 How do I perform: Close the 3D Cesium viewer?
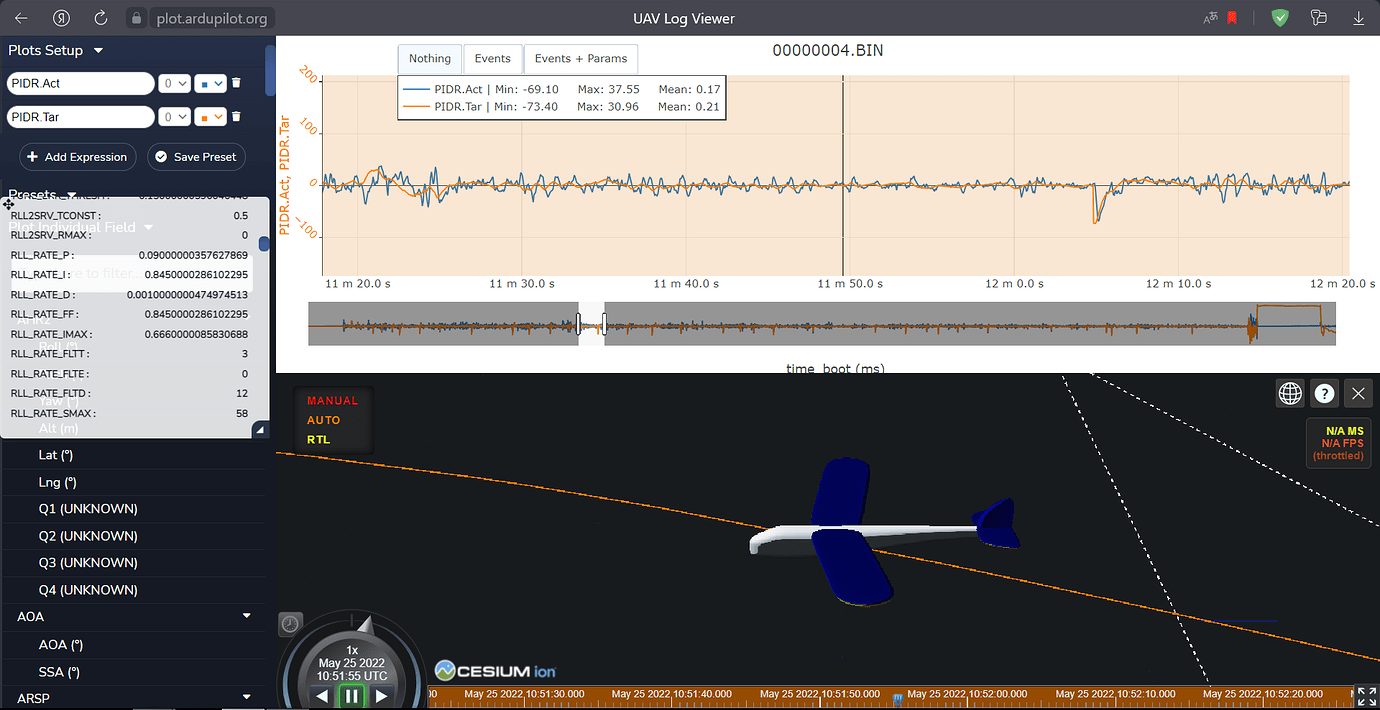1358,393
